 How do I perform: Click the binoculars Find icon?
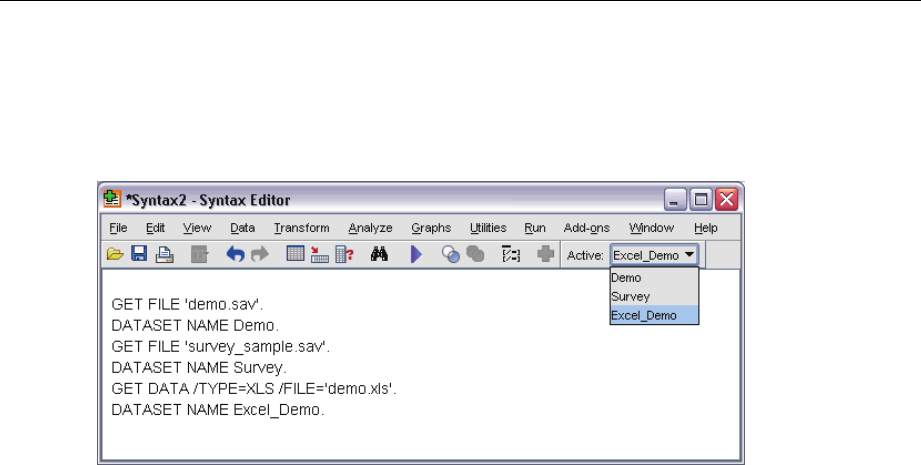(x=379, y=254)
